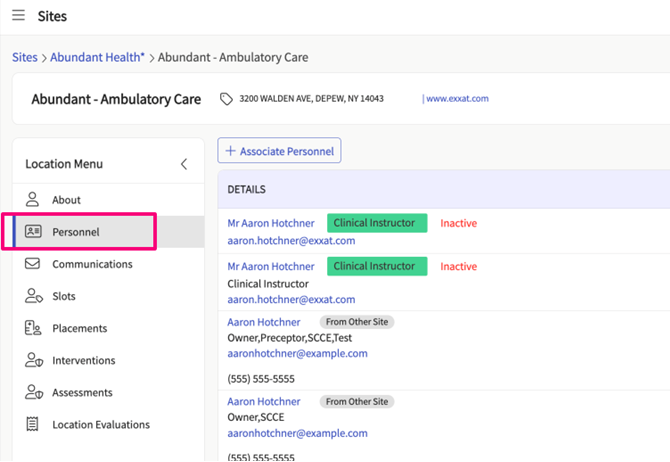The height and width of the screenshot is (462, 670).
Task: Click the About person icon
Action: click(x=33, y=199)
